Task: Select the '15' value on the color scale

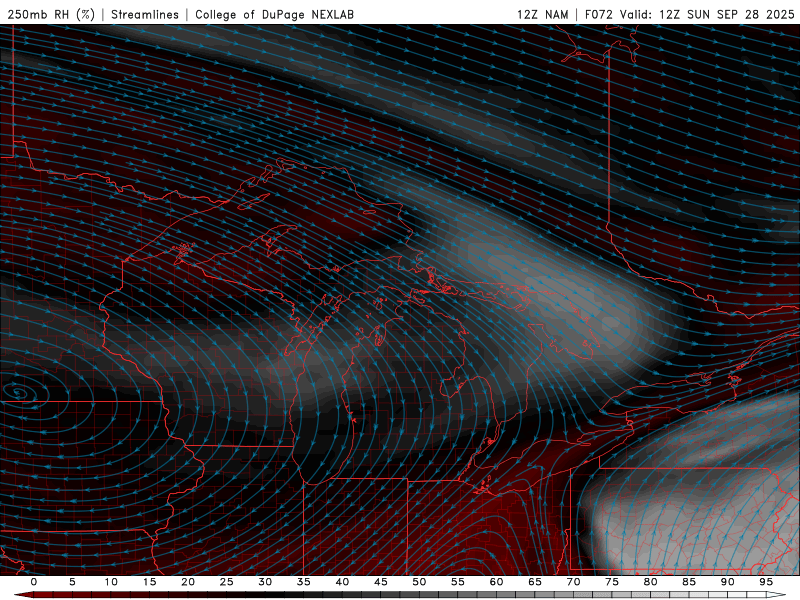Action: point(149,582)
